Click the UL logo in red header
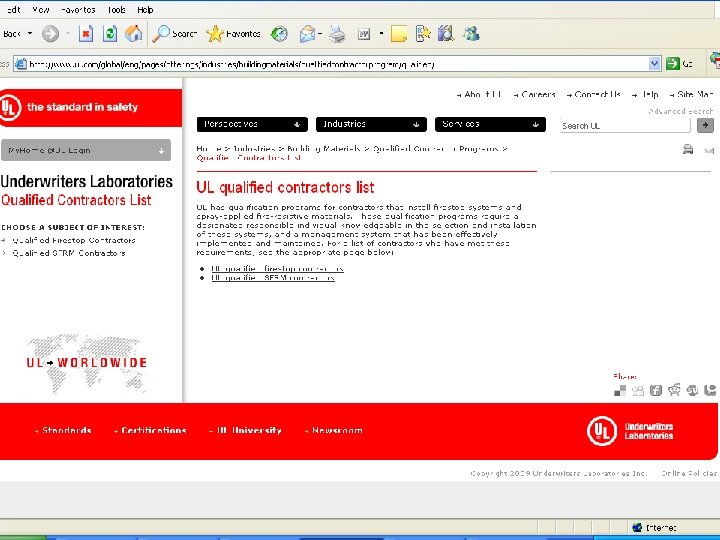The image size is (720, 540). click(9, 107)
